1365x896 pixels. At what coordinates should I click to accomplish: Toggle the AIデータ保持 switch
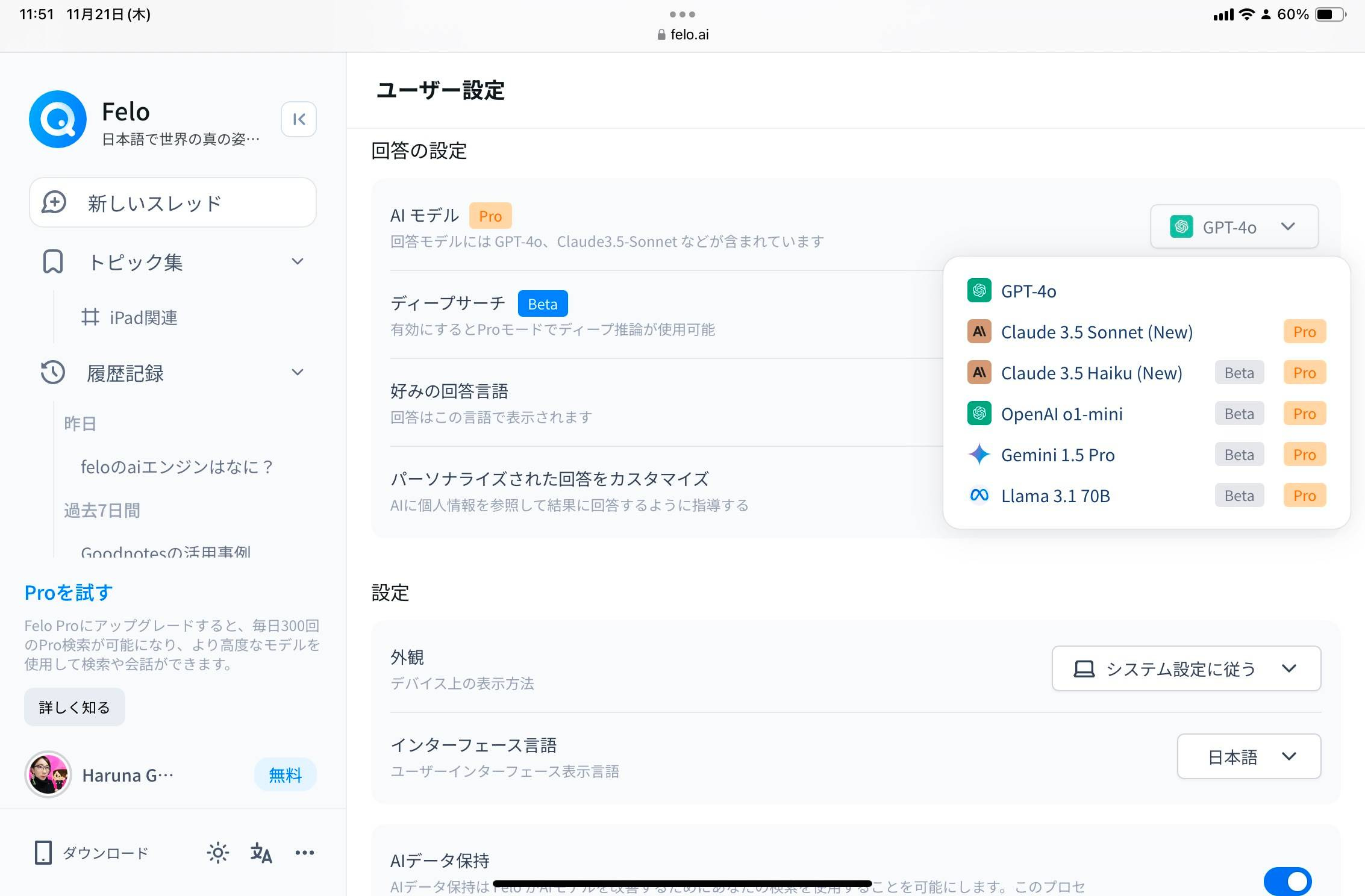(x=1287, y=882)
